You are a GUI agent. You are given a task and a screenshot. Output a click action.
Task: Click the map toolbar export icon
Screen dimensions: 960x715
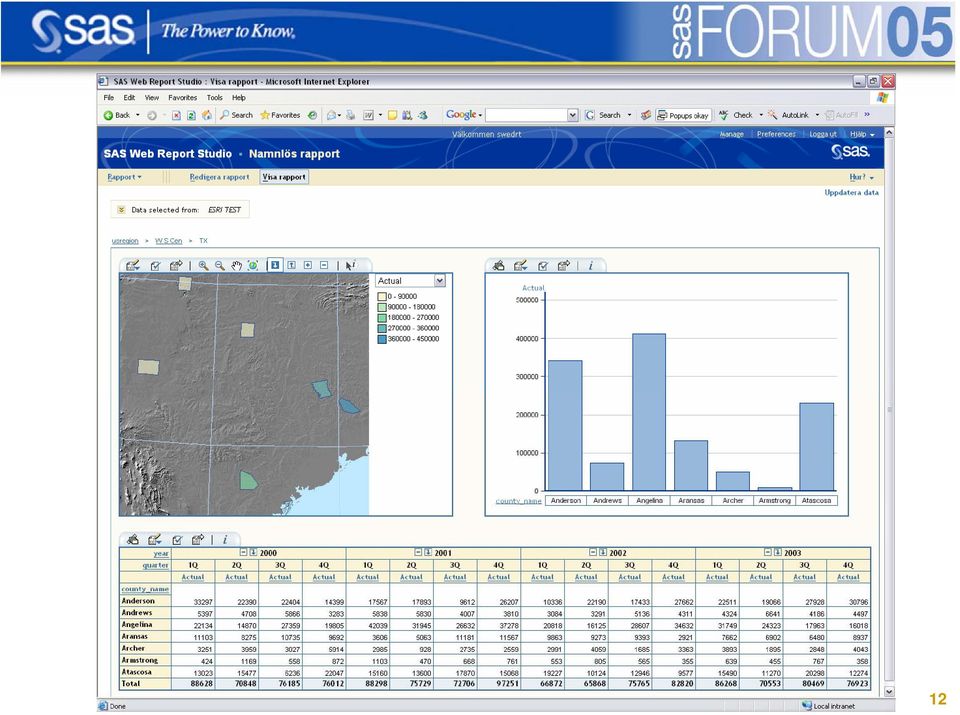(x=176, y=266)
